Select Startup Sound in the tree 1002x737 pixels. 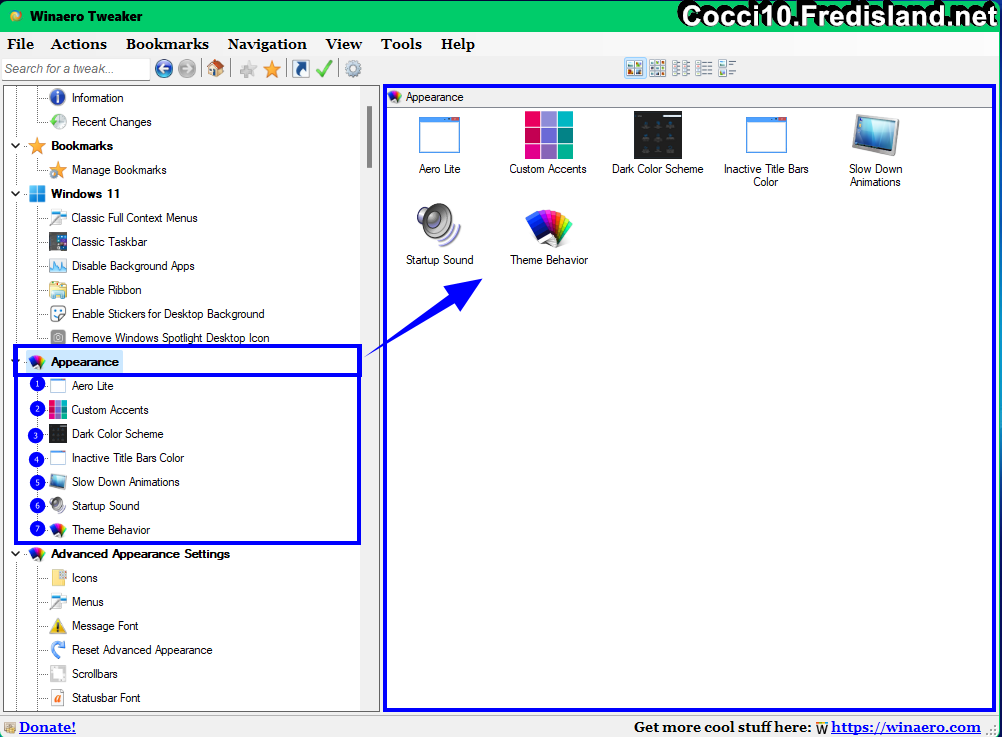(105, 506)
